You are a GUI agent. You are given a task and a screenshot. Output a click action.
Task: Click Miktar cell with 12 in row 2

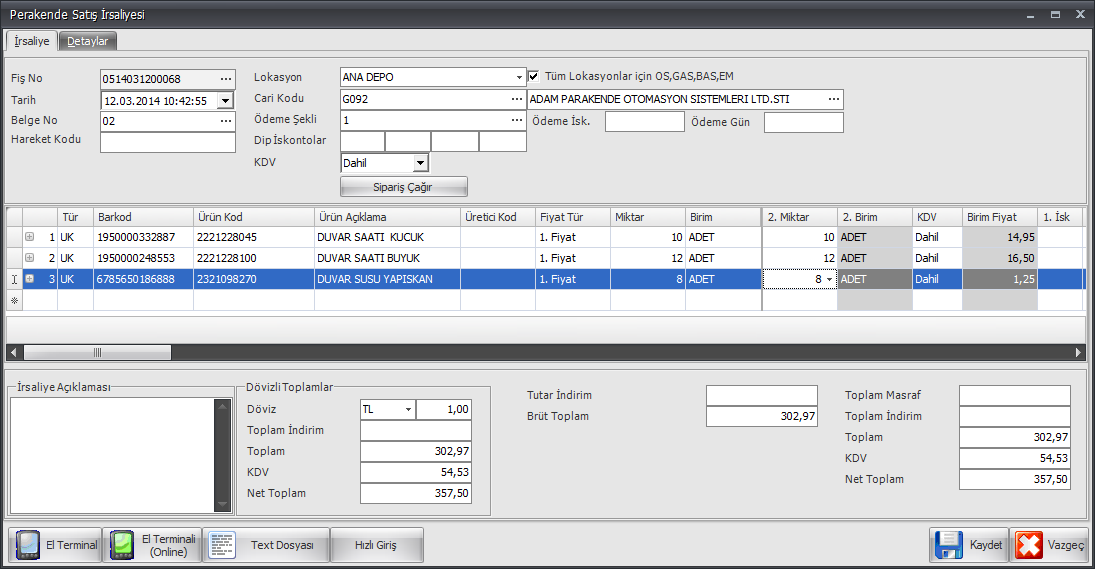pyautogui.click(x=647, y=258)
